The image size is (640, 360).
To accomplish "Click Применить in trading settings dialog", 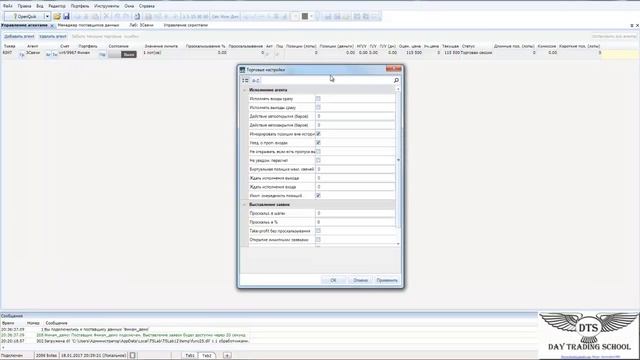I will 387,280.
